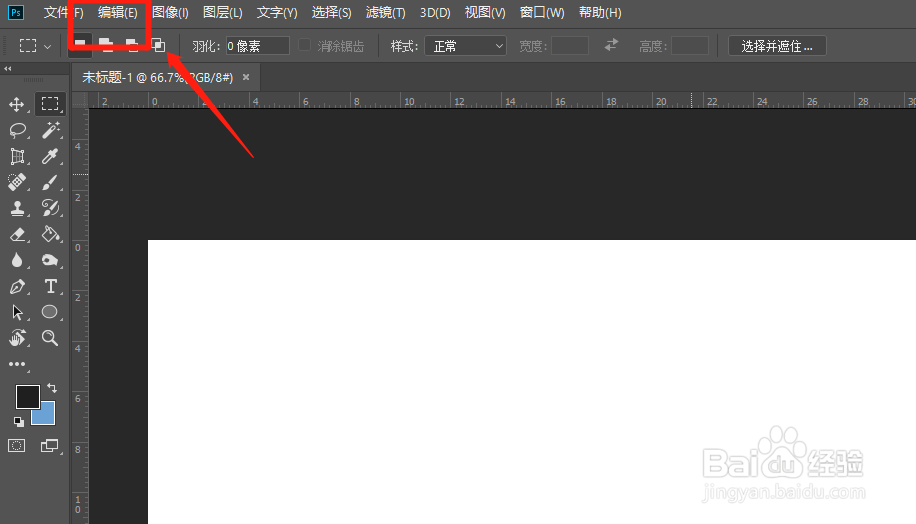Image resolution: width=916 pixels, height=524 pixels.
Task: Choose Intersect with Selection mode
Action: 158,46
